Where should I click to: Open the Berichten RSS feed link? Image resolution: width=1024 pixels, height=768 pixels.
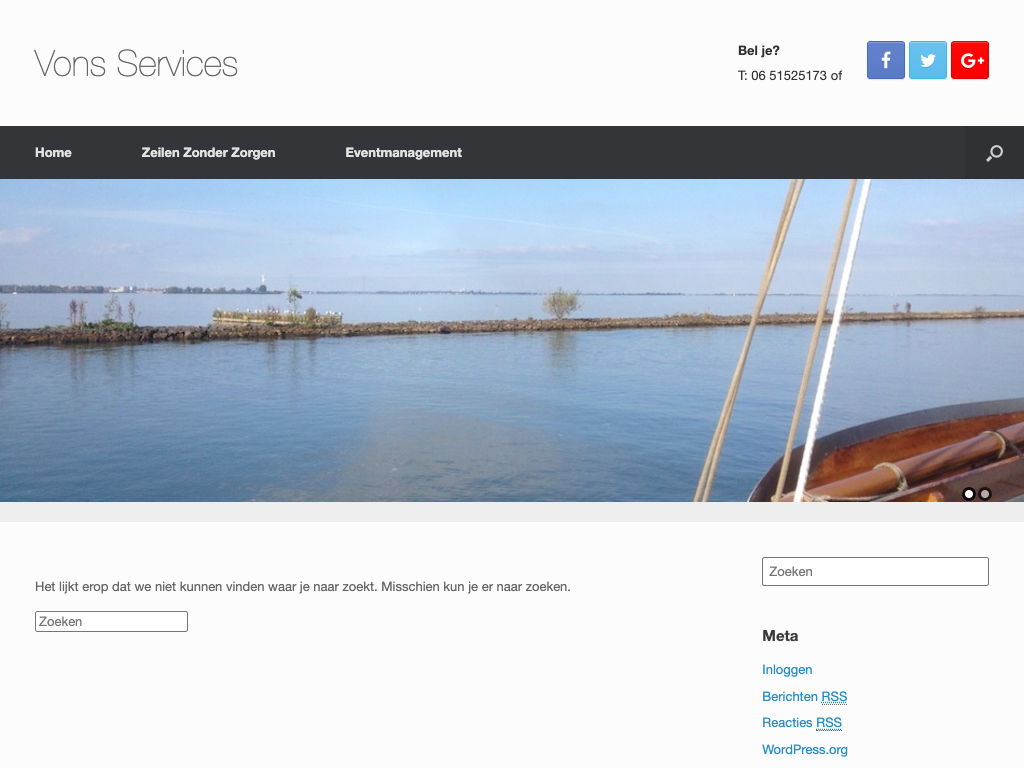[x=805, y=696]
